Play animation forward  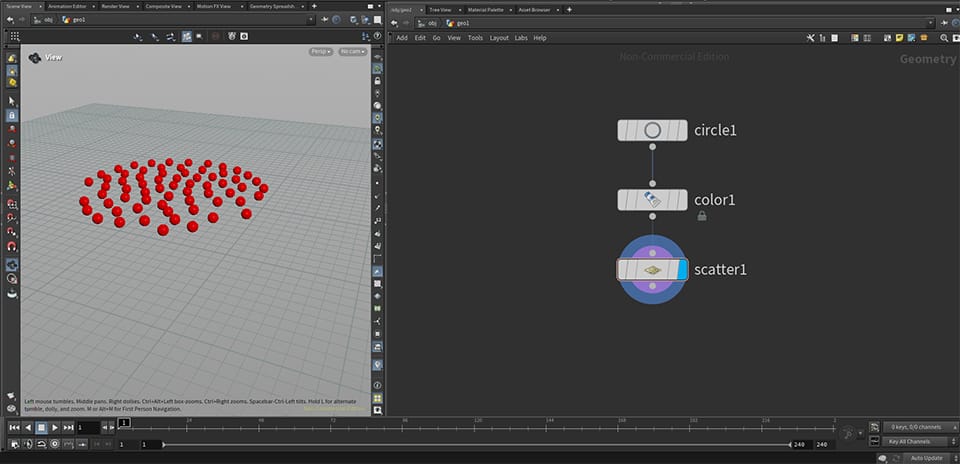55,427
